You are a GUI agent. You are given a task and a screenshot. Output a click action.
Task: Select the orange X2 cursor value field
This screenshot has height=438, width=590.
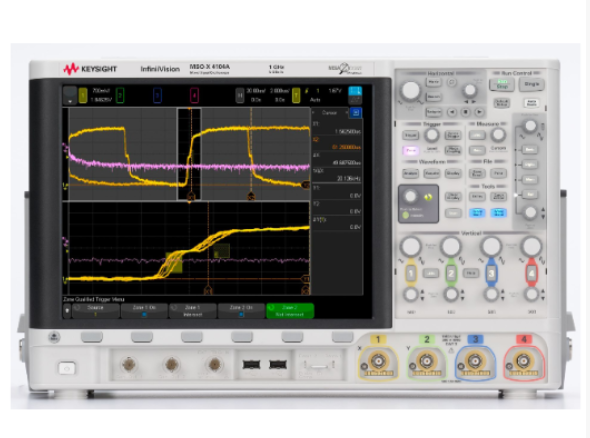337,143
